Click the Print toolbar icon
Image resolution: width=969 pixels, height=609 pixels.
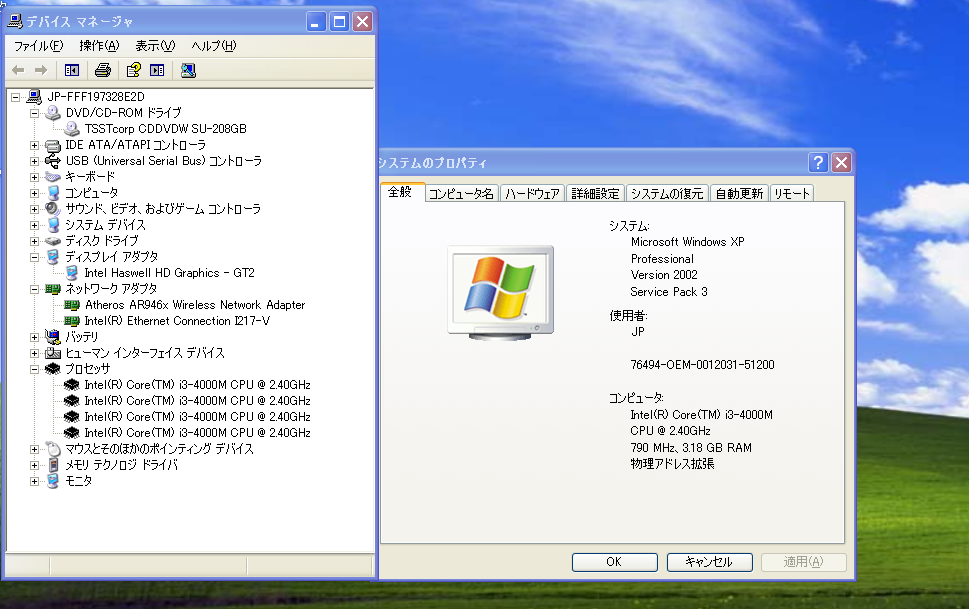point(103,70)
